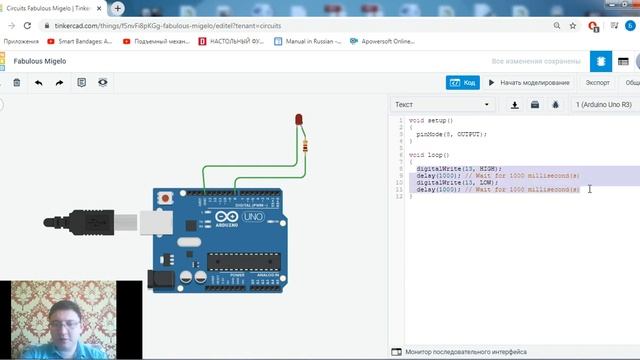Click the Arduino reset button
The height and width of the screenshot is (360, 640).
pos(165,198)
